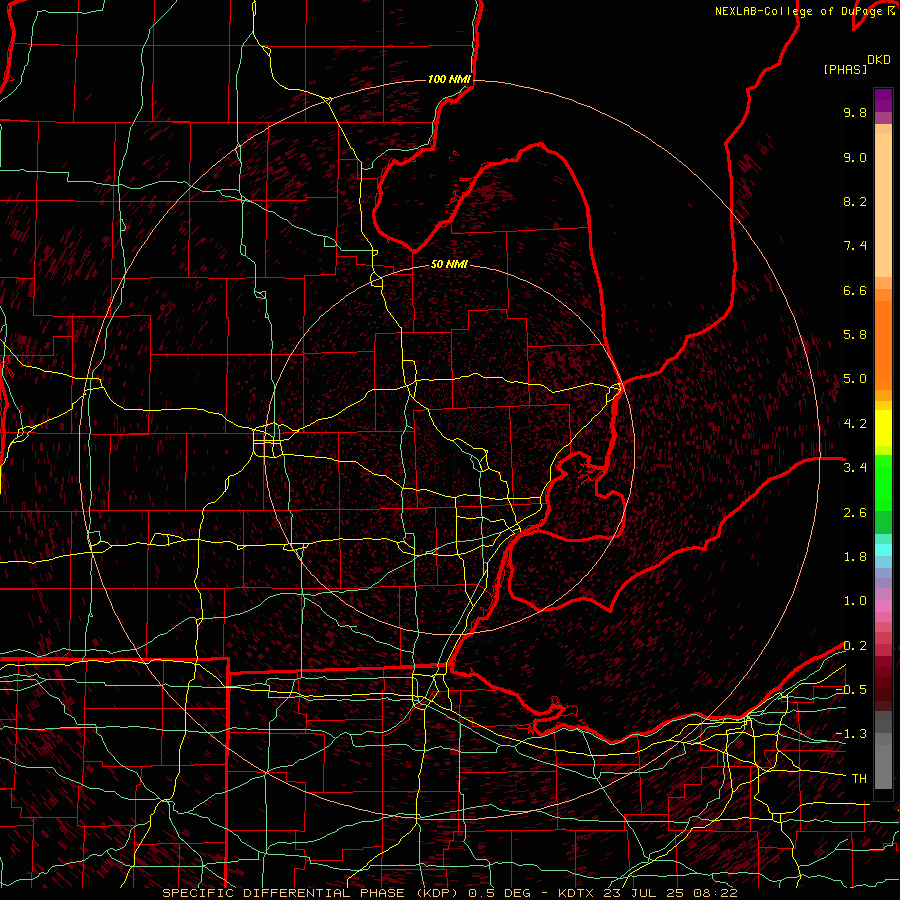900x900 pixels.
Task: Pick the pink segment of the color bar
Action: [883, 606]
